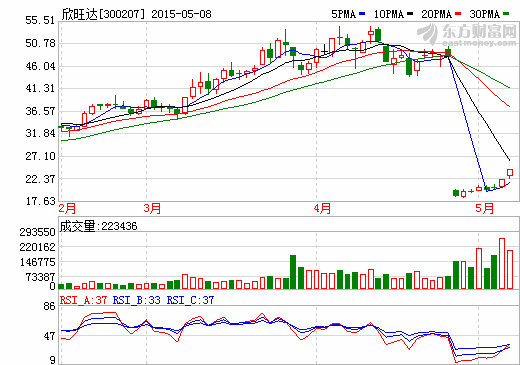Image resolution: width=520 pixels, height=365 pixels.
Task: Click the tall green volume bar in late March
Action: pyautogui.click(x=293, y=272)
